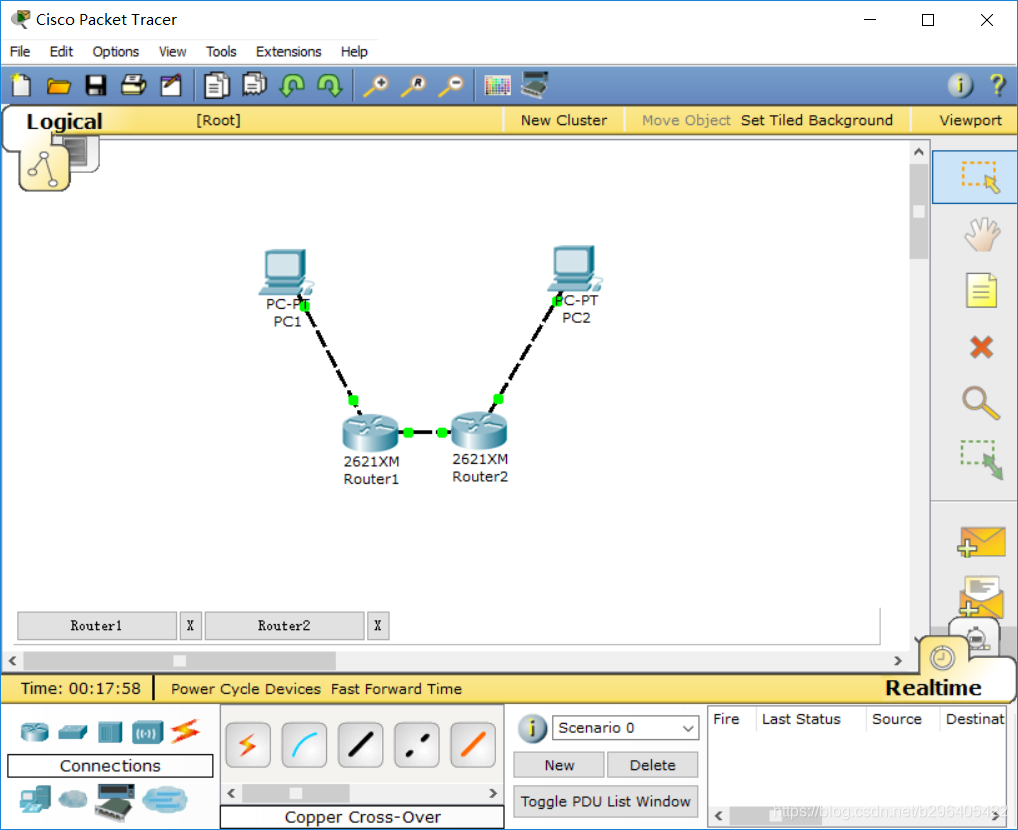The width and height of the screenshot is (1018, 830).
Task: Click the Copy icon in the toolbar
Action: pos(217,86)
